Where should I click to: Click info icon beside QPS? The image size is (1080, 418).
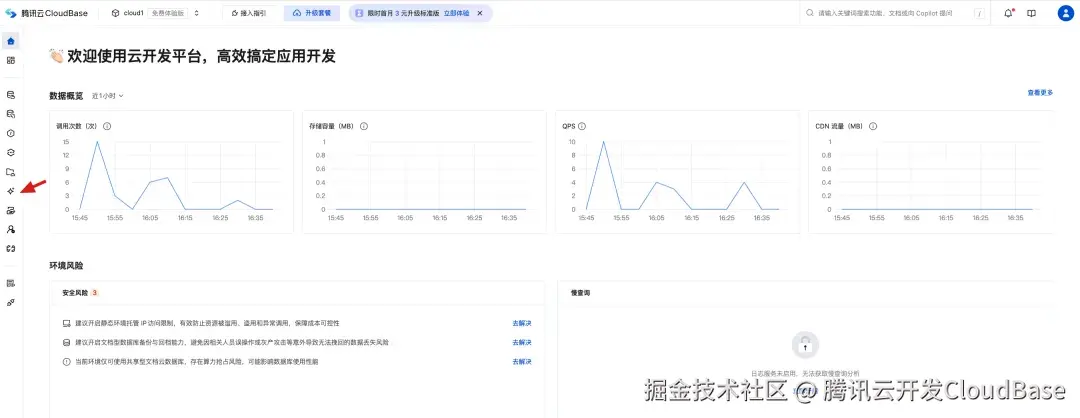click(582, 127)
